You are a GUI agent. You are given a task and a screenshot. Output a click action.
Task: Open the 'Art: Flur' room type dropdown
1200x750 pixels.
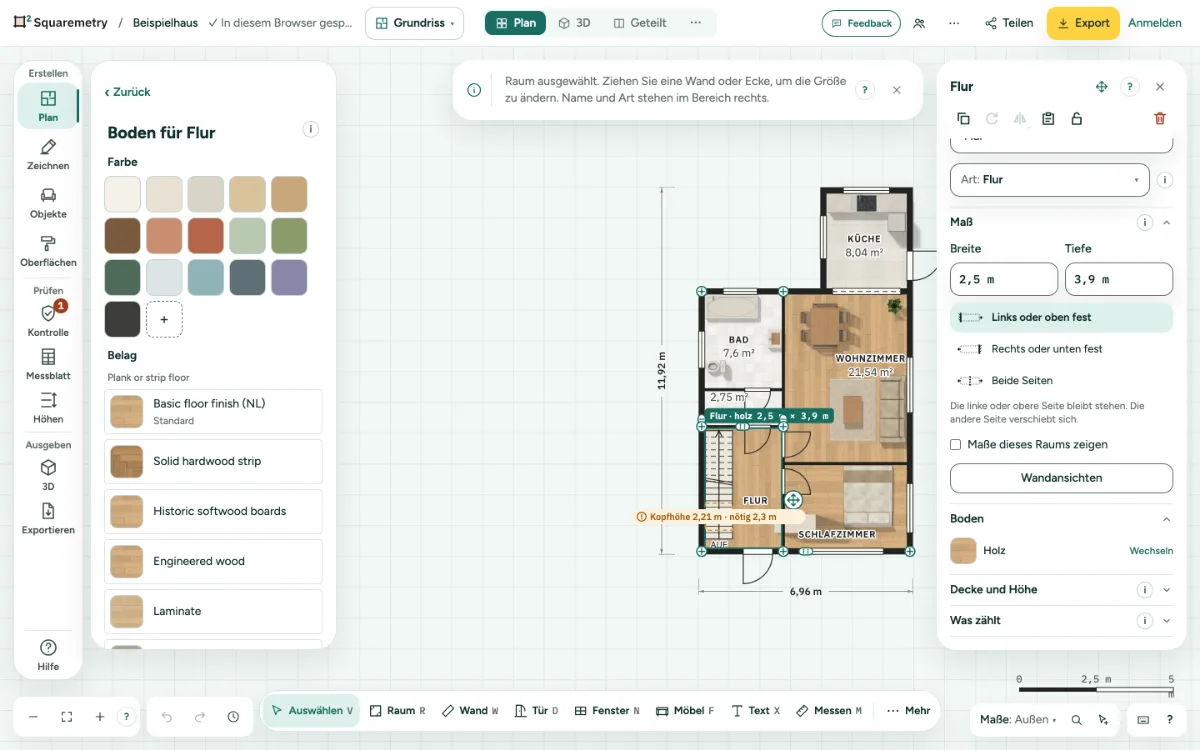(1049, 180)
